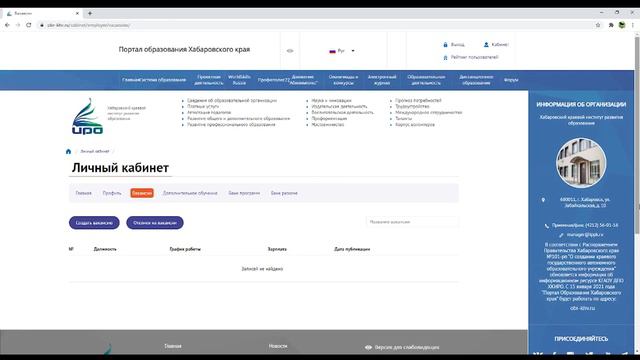Click the Выход logout link
Viewport: 640px width, 360px height.
pyautogui.click(x=458, y=44)
